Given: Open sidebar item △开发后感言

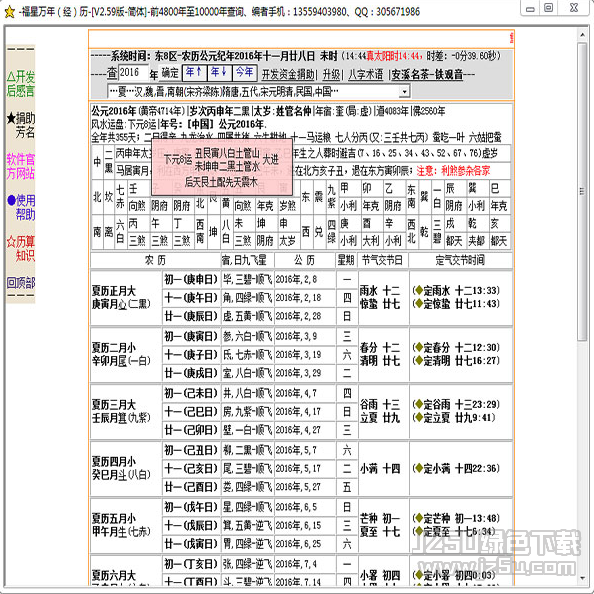Looking at the screenshot, I should [x=21, y=84].
